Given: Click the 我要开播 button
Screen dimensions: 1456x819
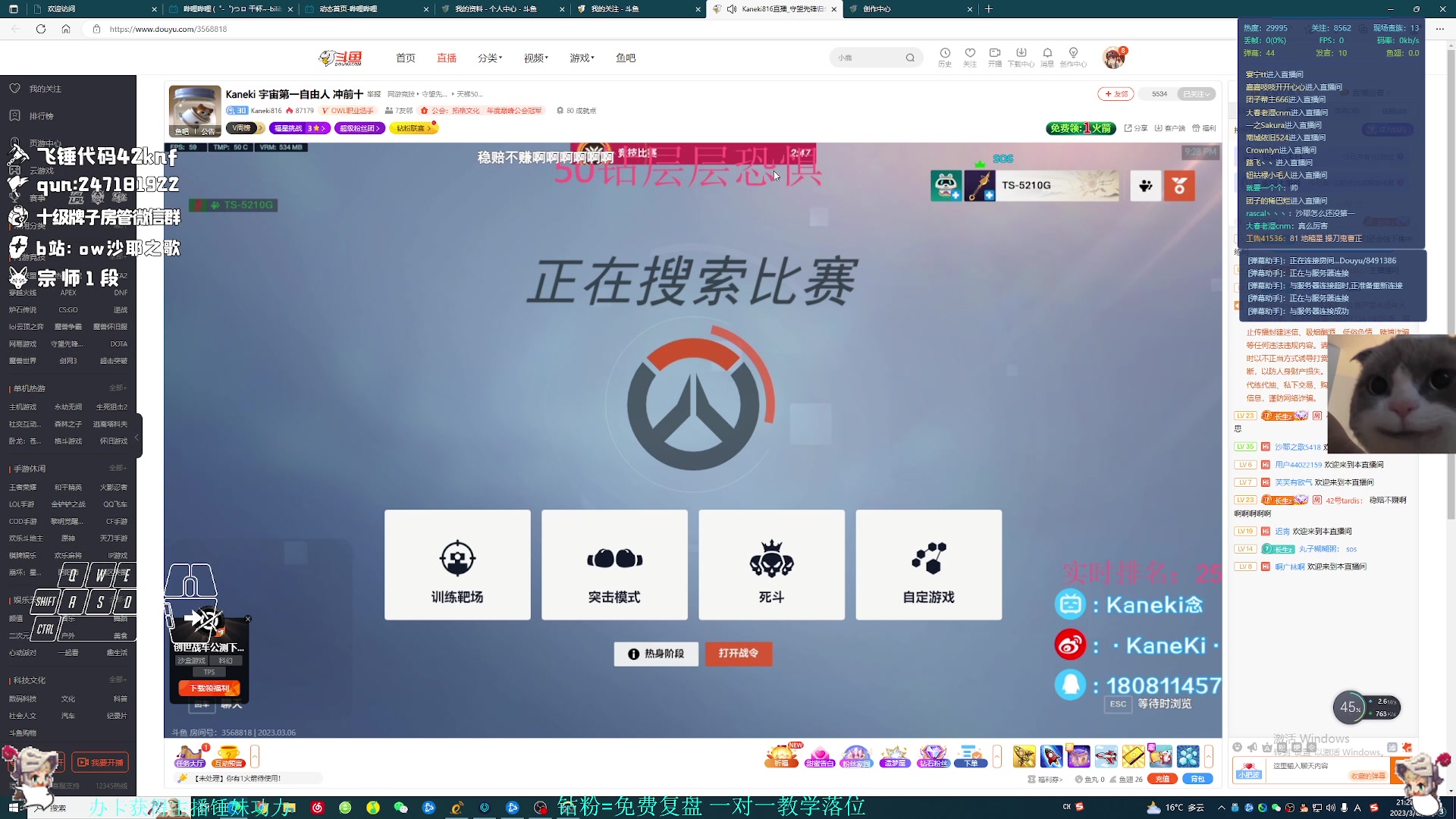Looking at the screenshot, I should [100, 762].
